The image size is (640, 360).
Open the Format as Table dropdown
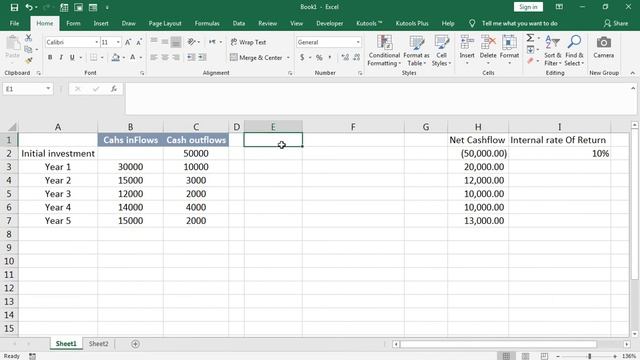tap(416, 51)
